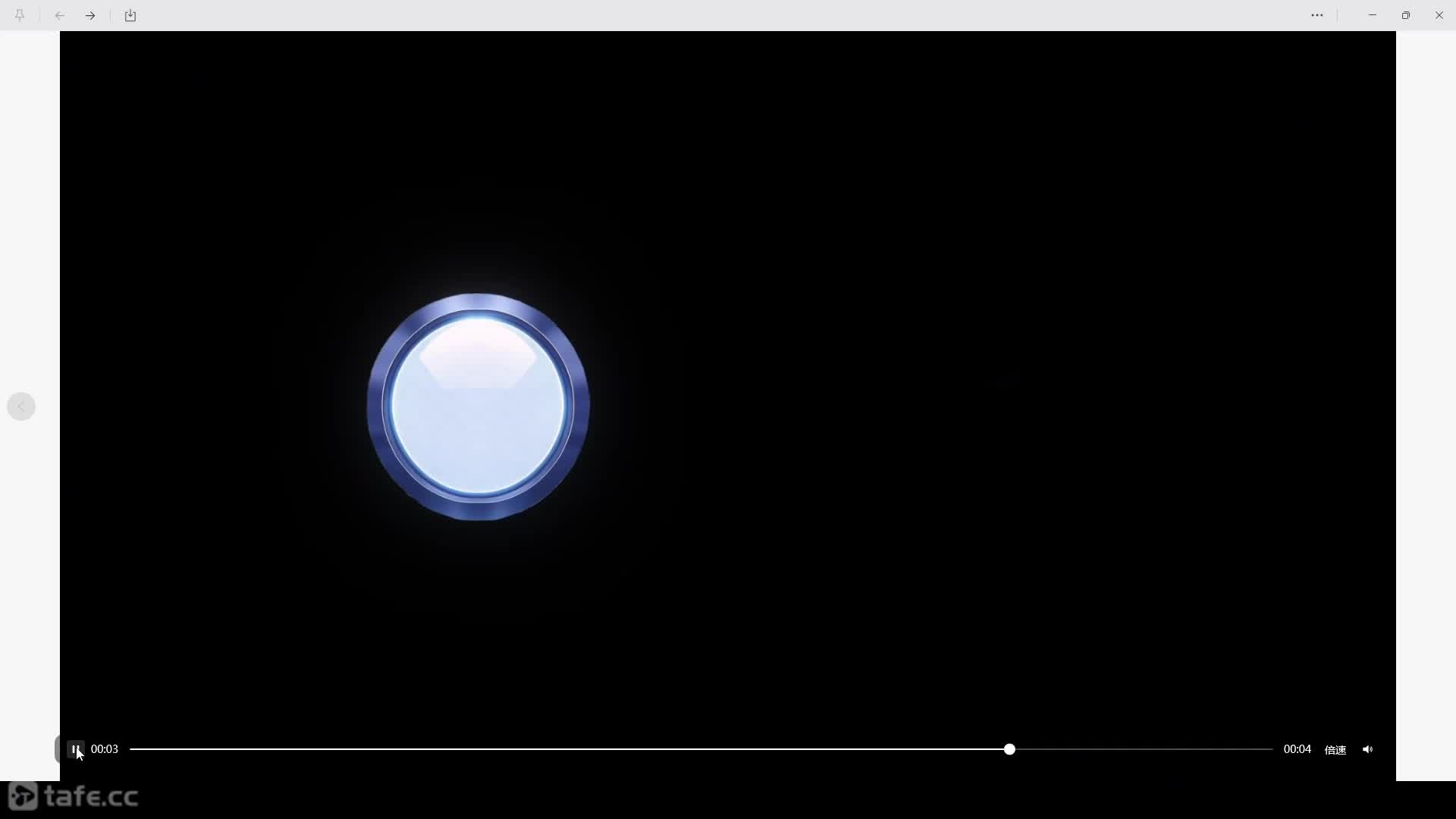Image resolution: width=1456 pixels, height=819 pixels.
Task: Click the glowing blue button in the video
Action: [478, 406]
